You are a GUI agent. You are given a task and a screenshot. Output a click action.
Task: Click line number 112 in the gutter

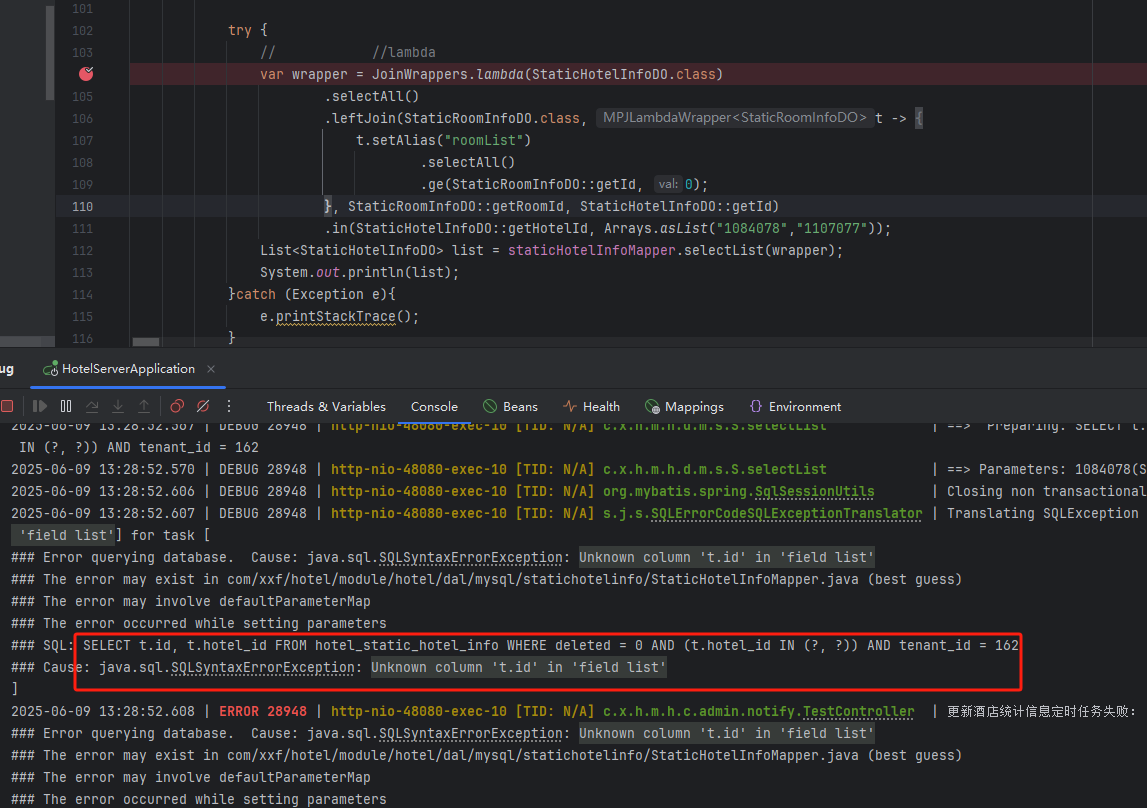(x=83, y=251)
